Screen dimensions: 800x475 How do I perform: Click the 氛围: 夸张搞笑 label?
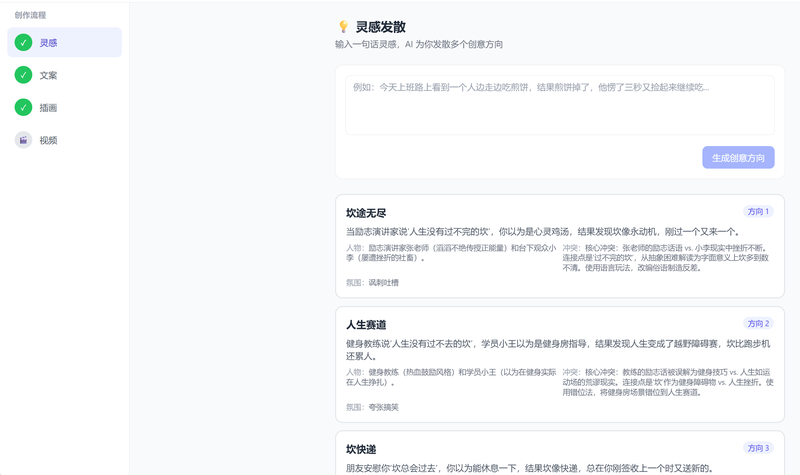[x=372, y=407]
